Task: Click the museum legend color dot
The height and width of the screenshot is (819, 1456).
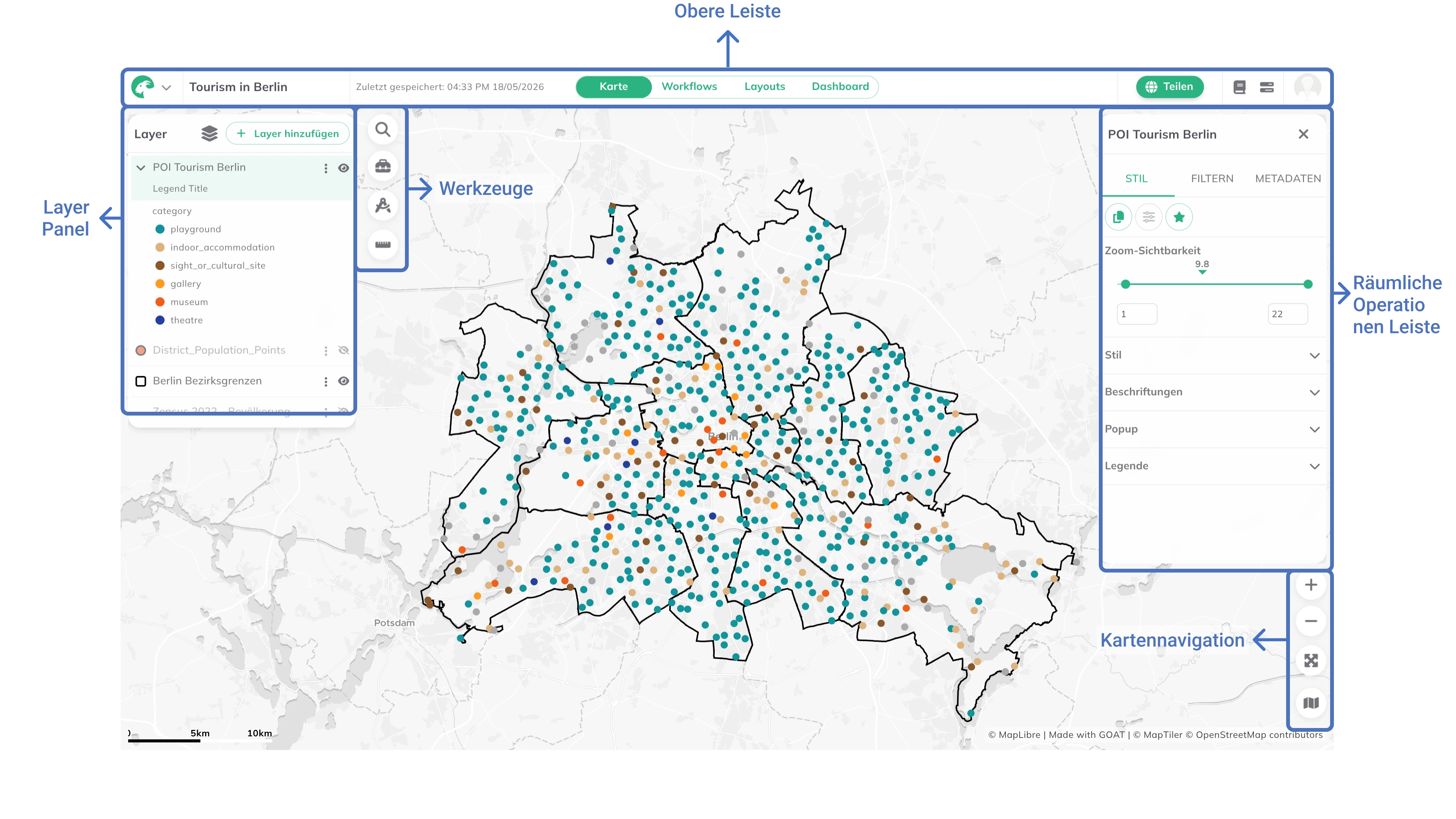Action: (x=160, y=303)
